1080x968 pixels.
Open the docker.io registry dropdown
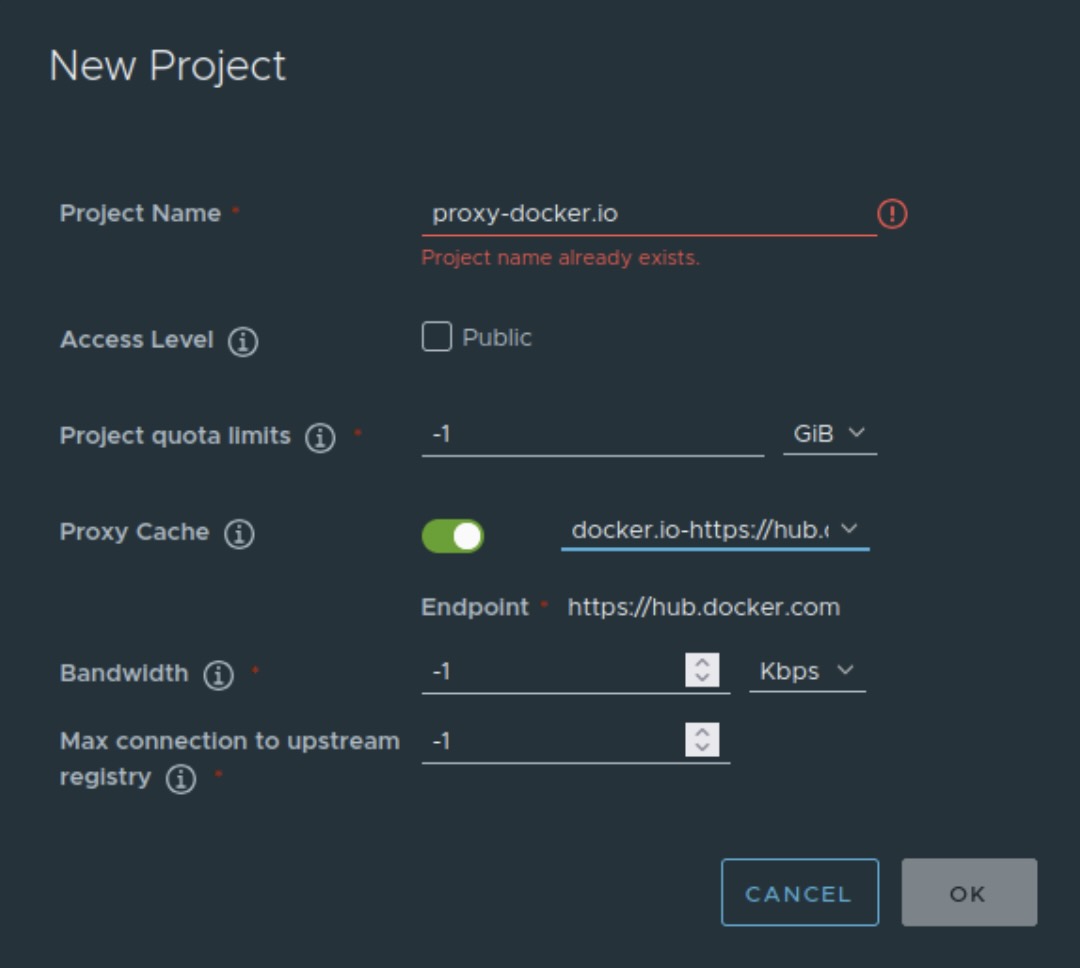coord(714,530)
